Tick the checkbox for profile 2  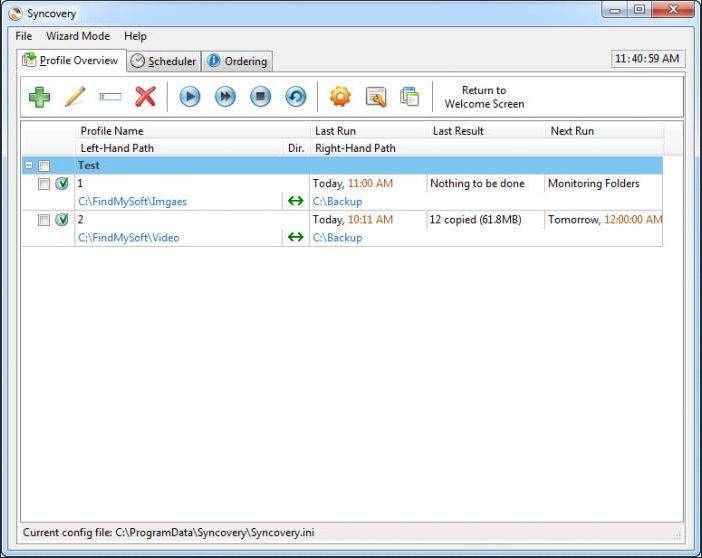click(x=44, y=220)
